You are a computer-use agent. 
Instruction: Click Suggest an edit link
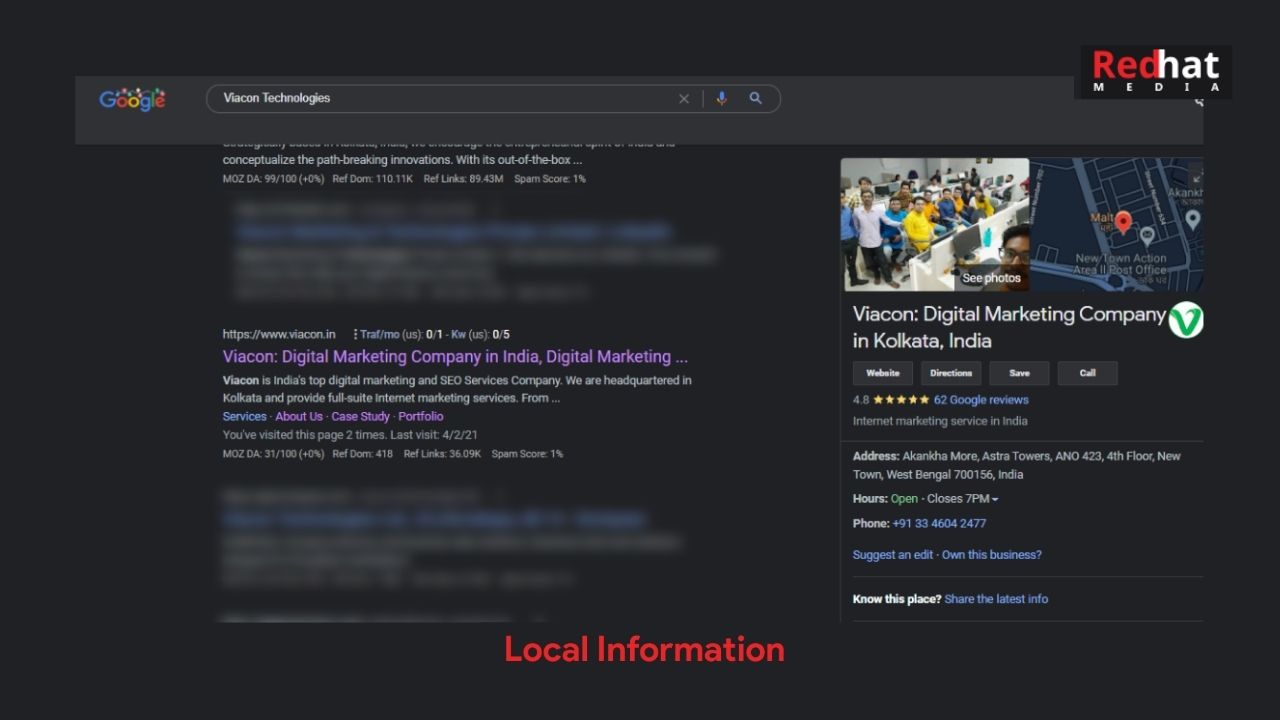tap(893, 555)
